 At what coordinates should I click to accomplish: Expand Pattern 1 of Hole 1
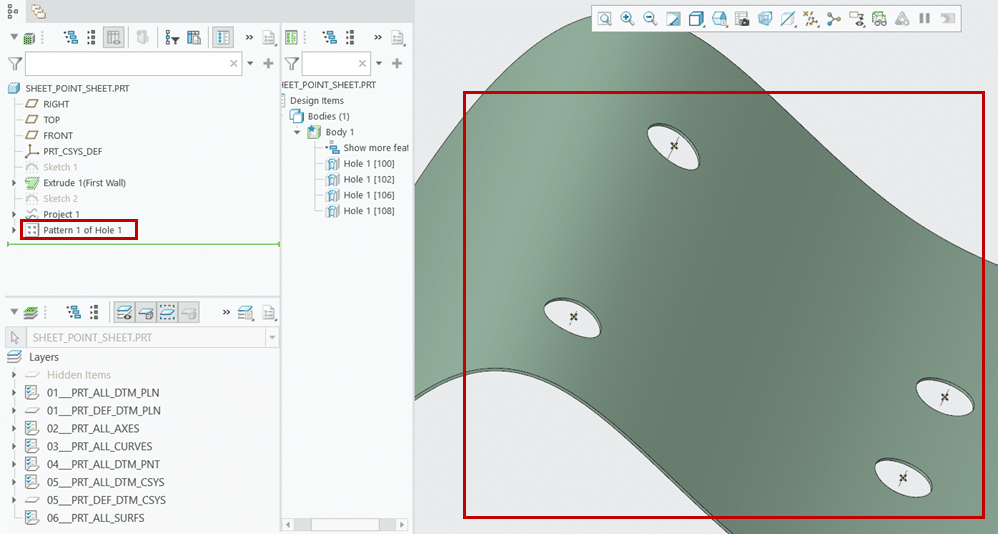(14, 230)
